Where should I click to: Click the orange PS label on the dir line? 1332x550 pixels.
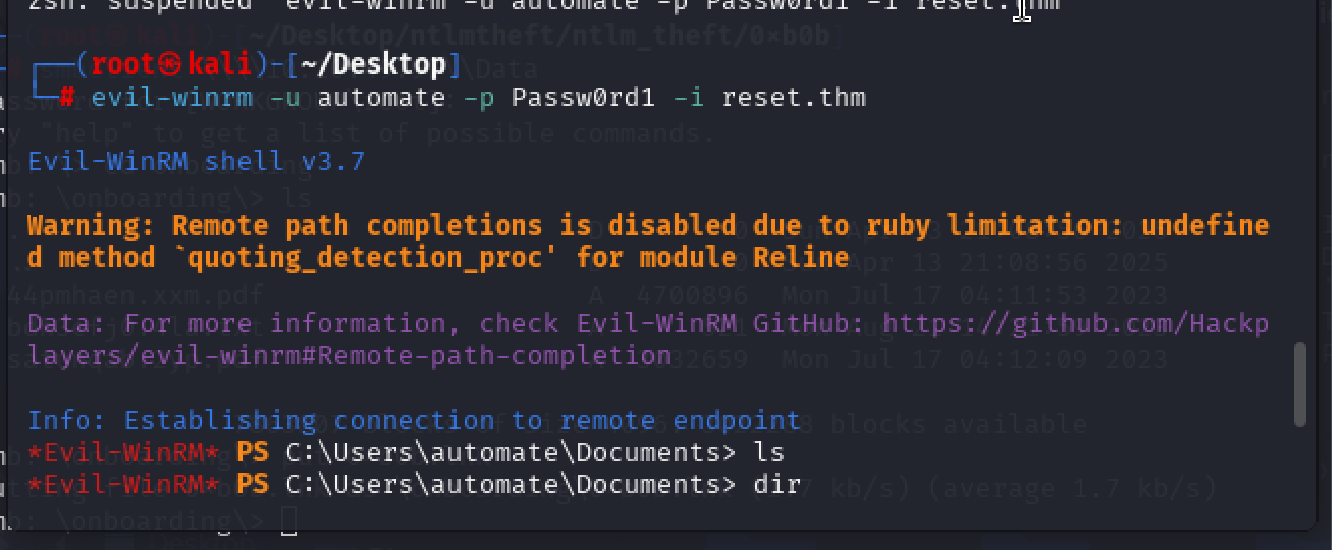252,484
